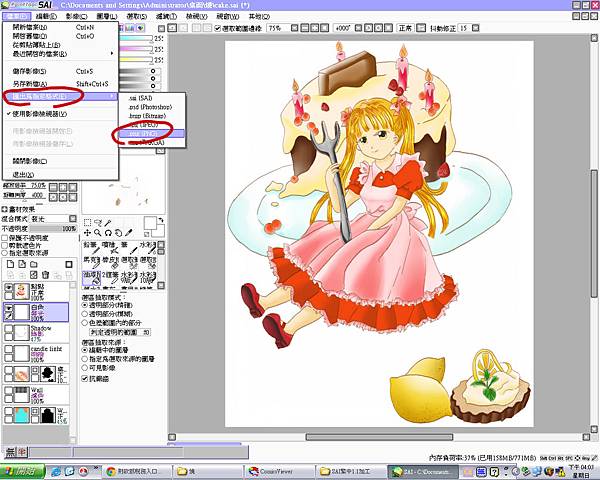Toggle the 抗鋸齒 anti-aliasing checkbox
The height and width of the screenshot is (480, 600).
(85, 379)
